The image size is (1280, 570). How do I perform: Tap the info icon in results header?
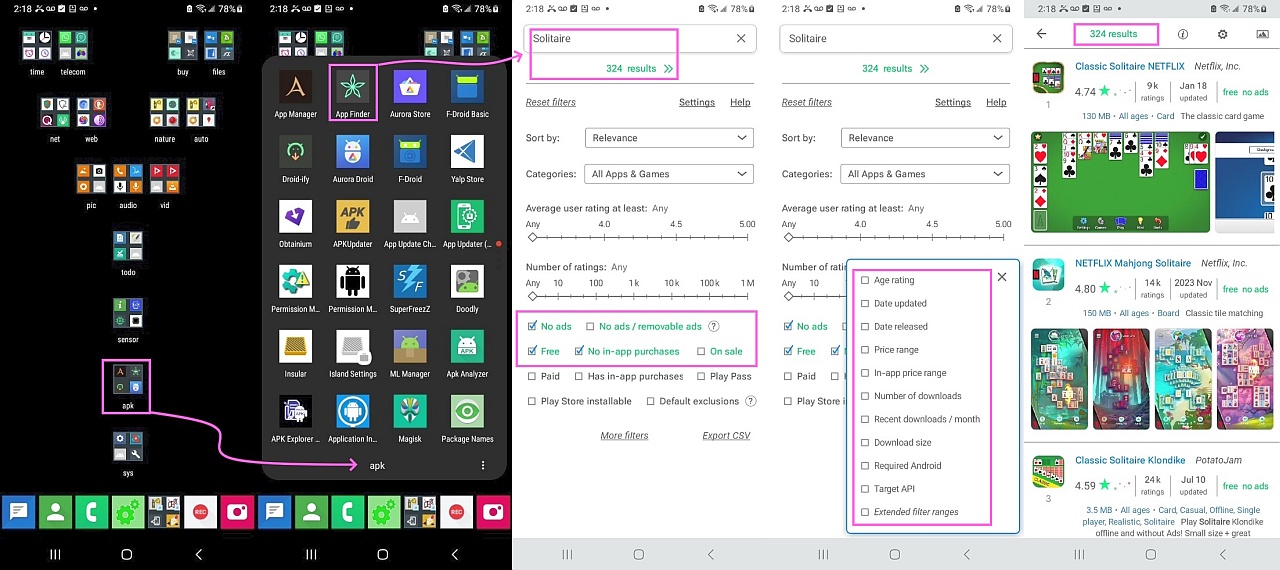[x=1183, y=34]
